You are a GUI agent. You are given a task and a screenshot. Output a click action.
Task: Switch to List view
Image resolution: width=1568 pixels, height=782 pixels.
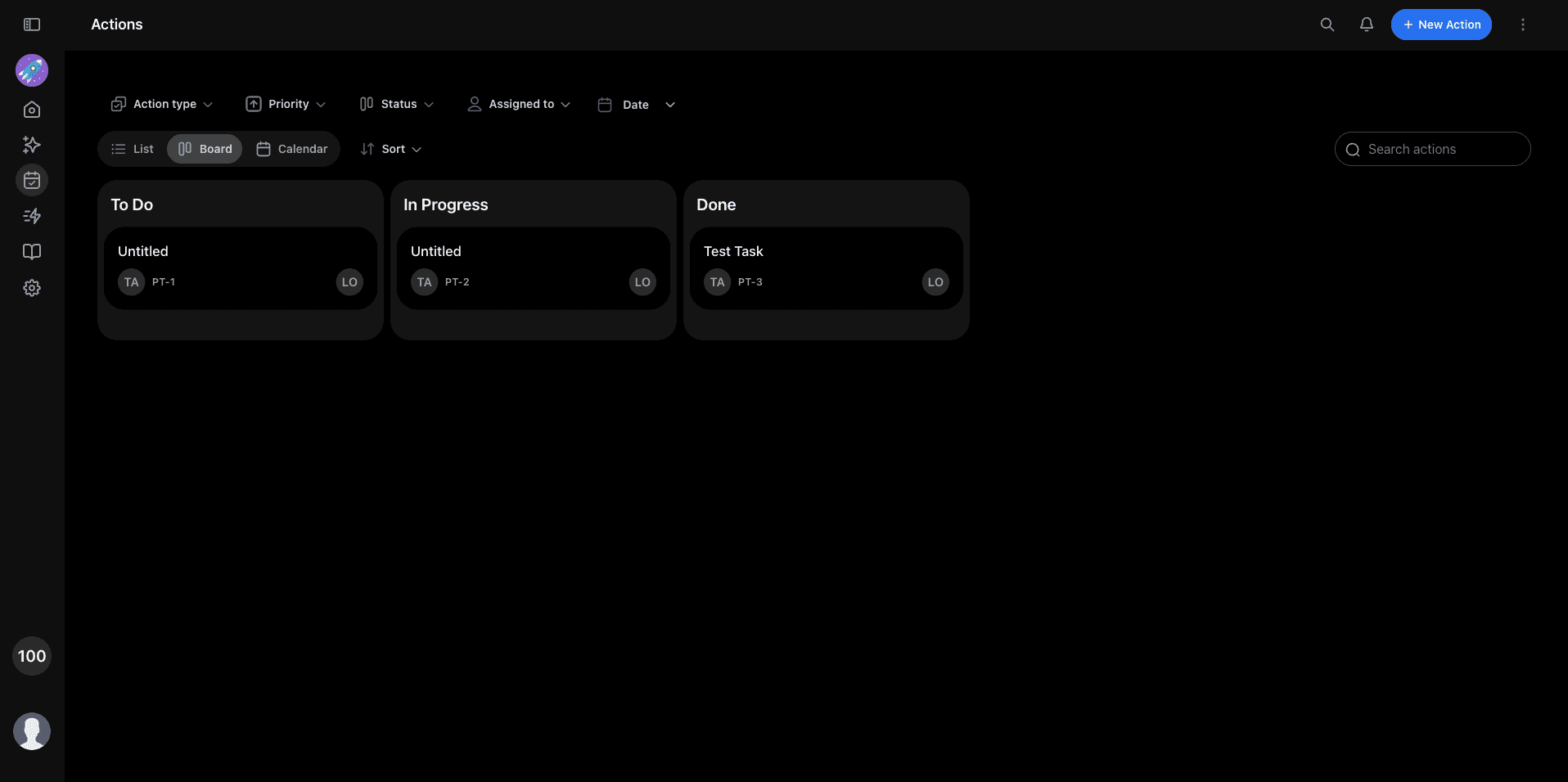pos(132,148)
